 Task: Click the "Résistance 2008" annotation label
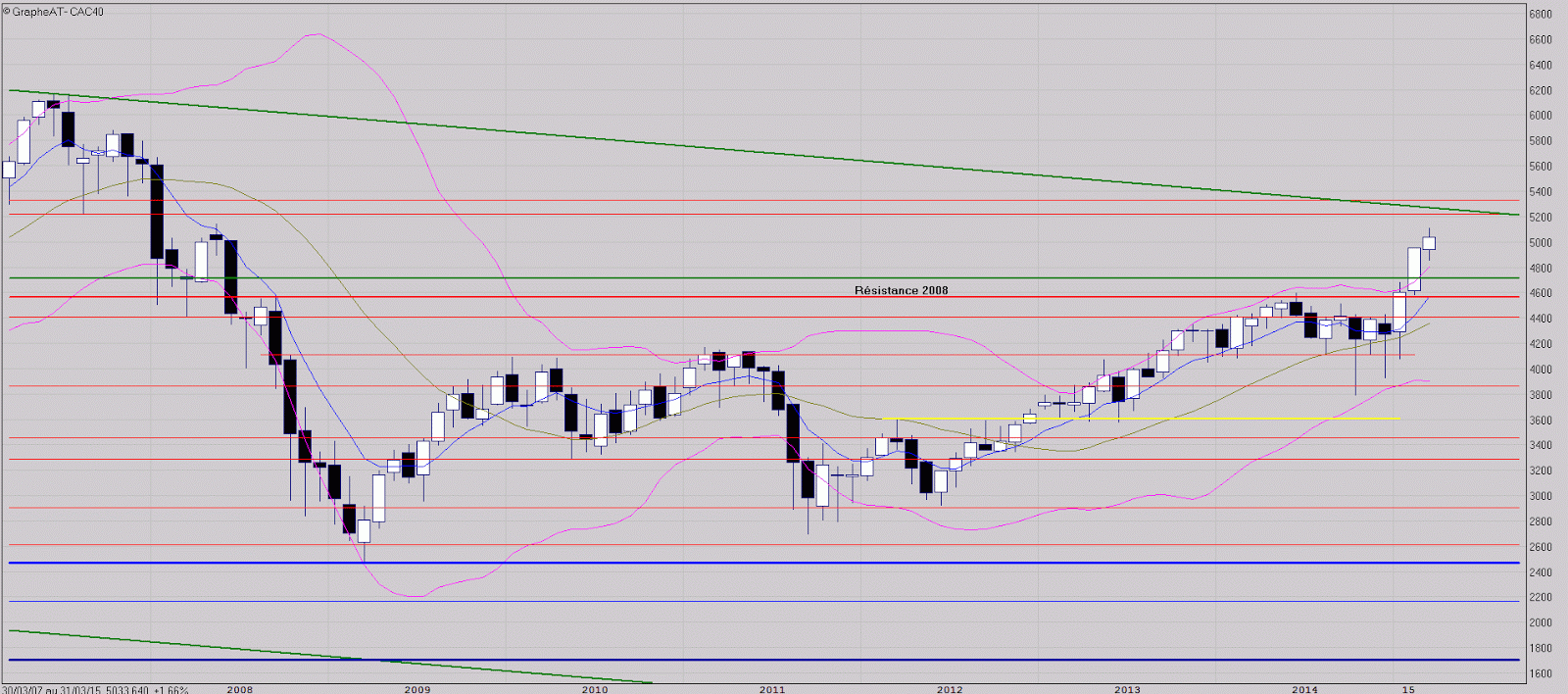tap(901, 290)
